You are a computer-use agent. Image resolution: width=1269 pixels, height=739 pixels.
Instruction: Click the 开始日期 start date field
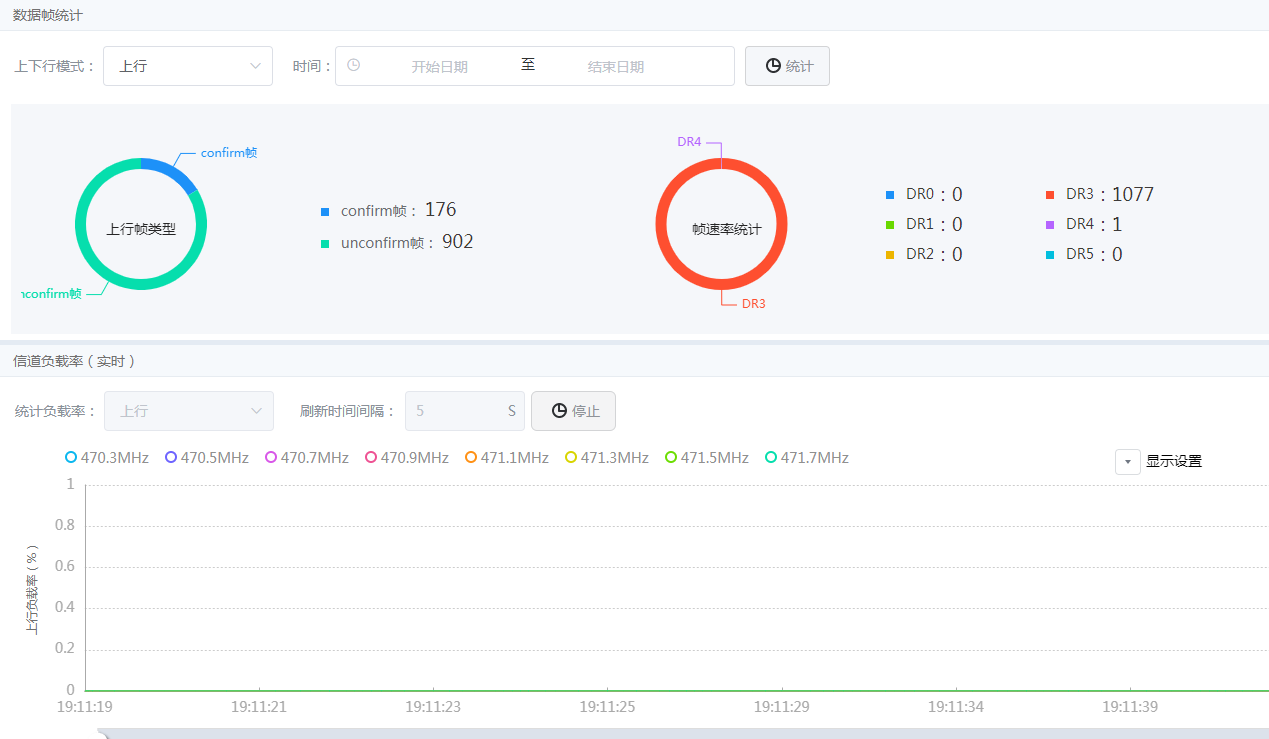click(x=439, y=66)
